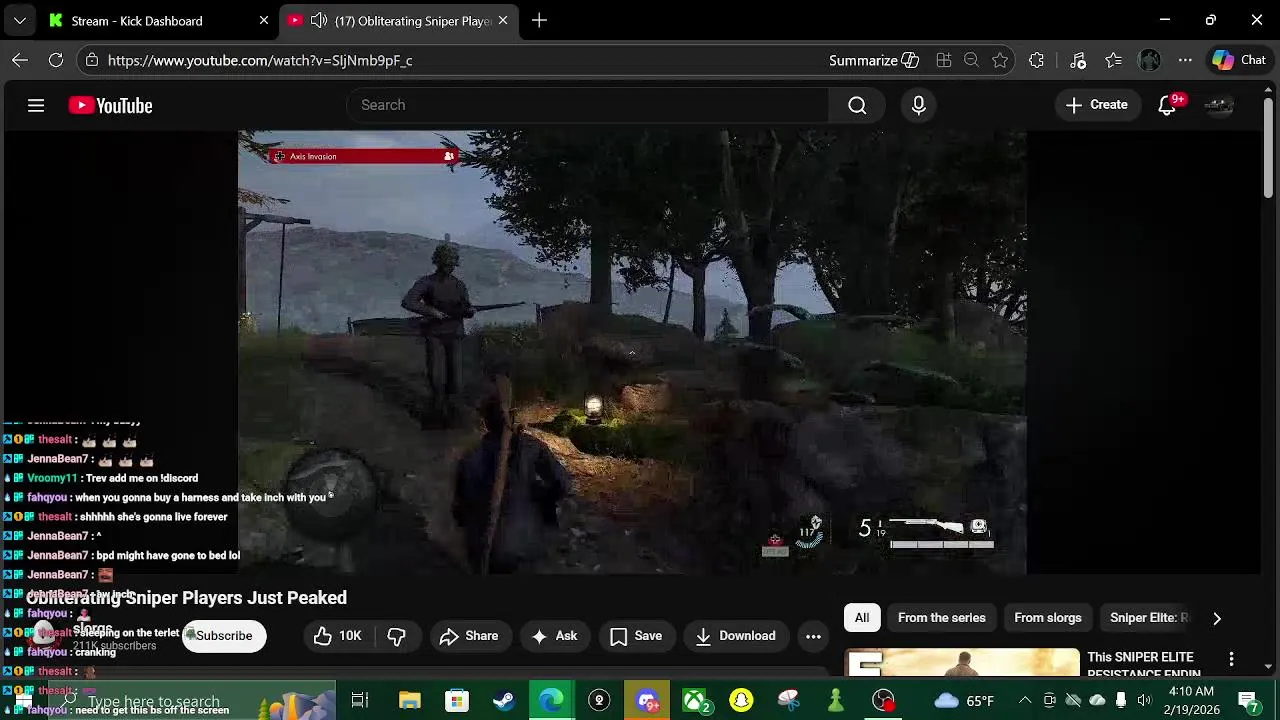Like the video with thumbs up
1280x720 pixels.
[x=337, y=636]
